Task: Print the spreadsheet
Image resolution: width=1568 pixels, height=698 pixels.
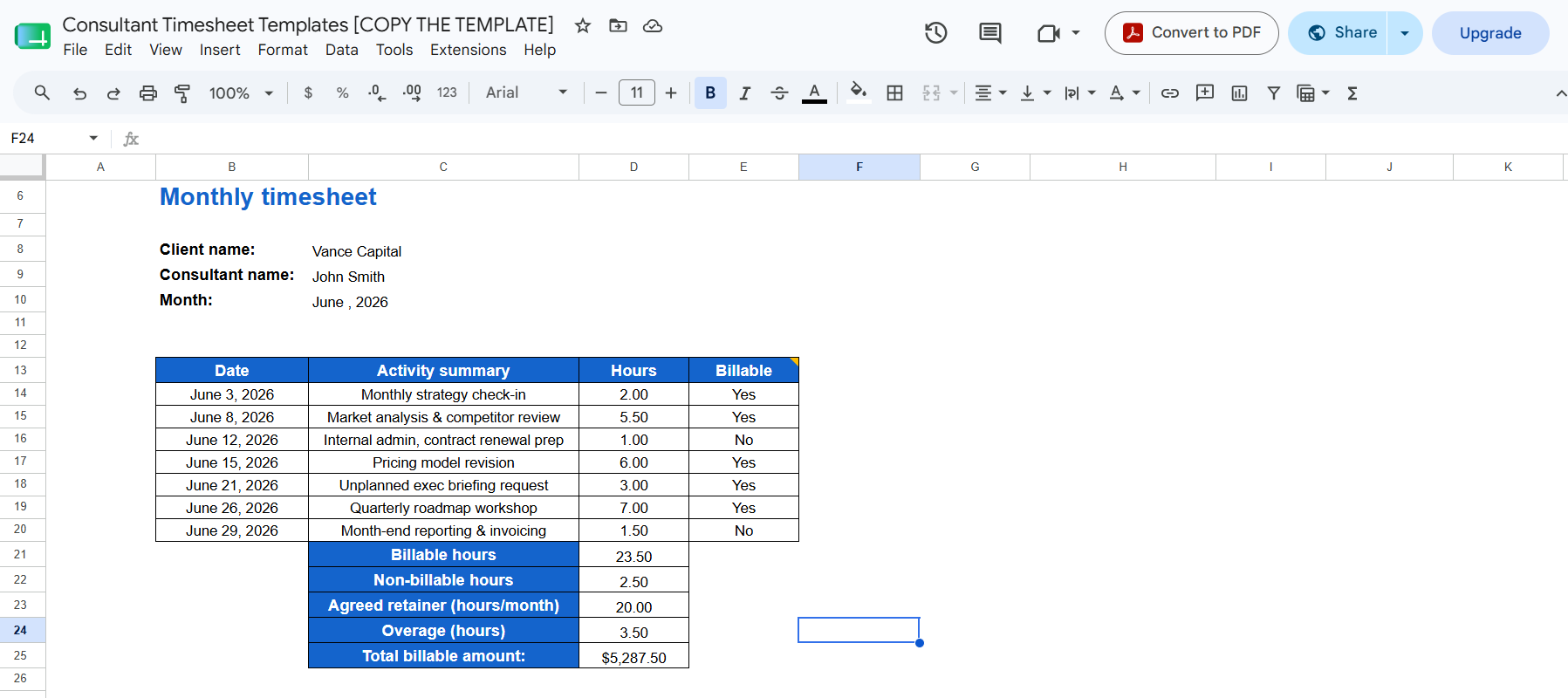Action: [148, 92]
